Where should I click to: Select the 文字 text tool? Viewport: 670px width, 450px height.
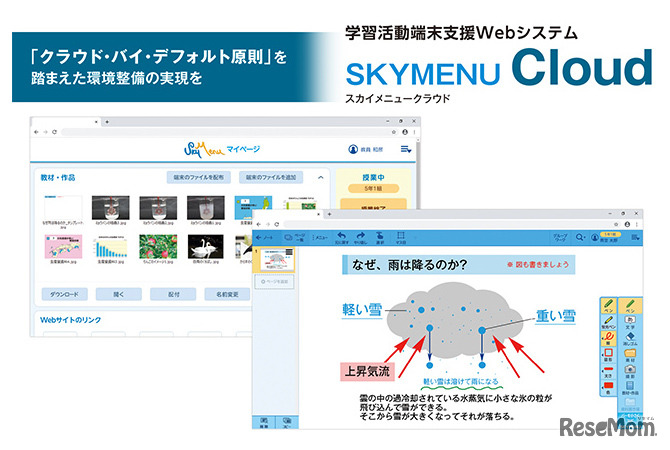tap(630, 322)
